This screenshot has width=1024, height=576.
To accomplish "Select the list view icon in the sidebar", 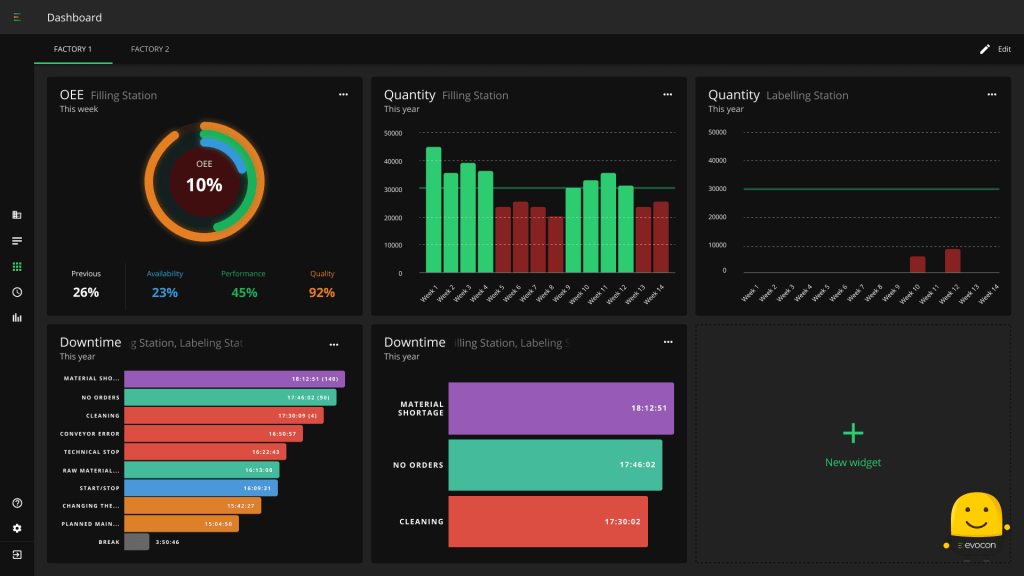I will click(17, 240).
